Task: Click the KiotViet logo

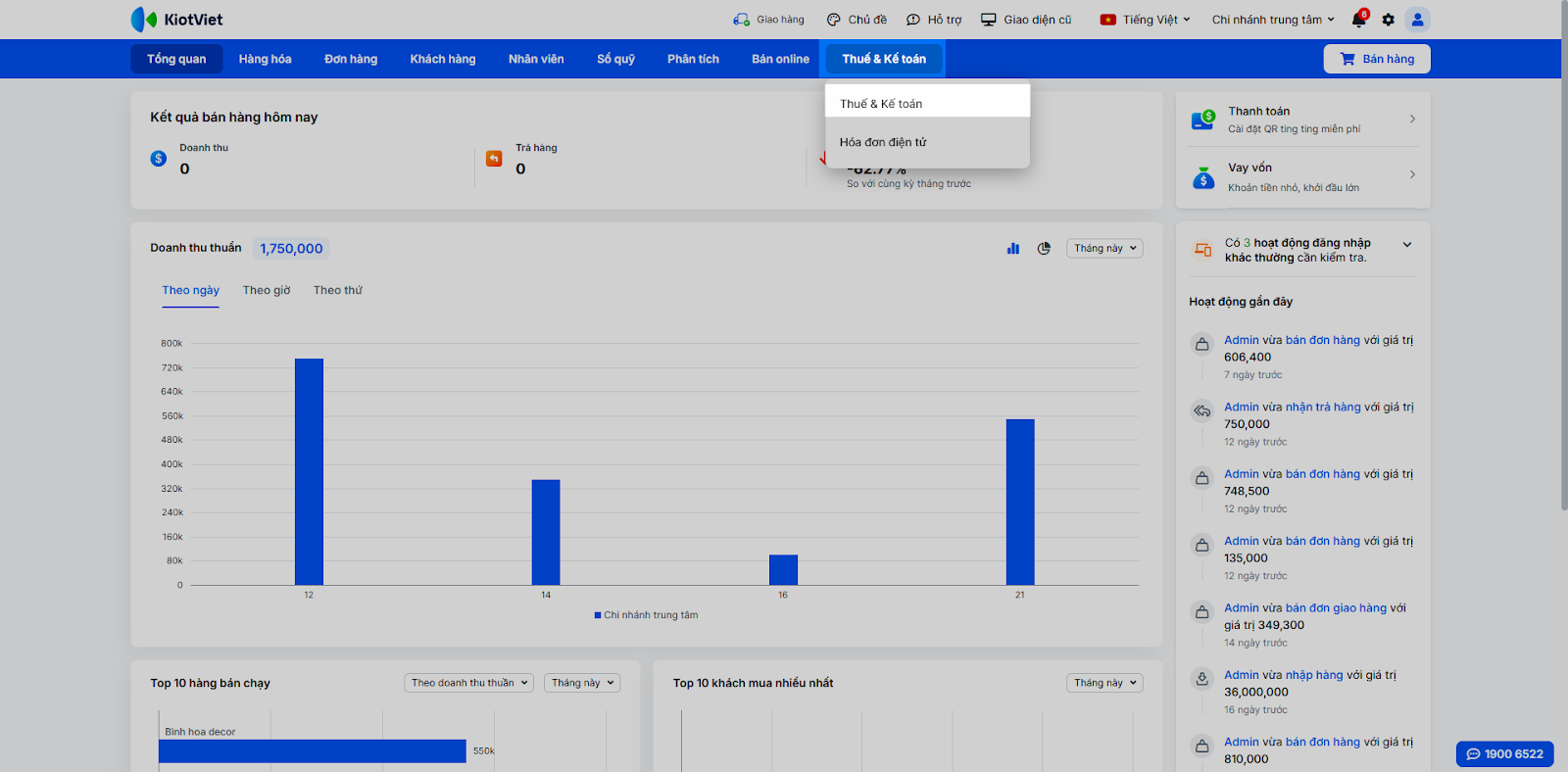Action: pyautogui.click(x=176, y=20)
